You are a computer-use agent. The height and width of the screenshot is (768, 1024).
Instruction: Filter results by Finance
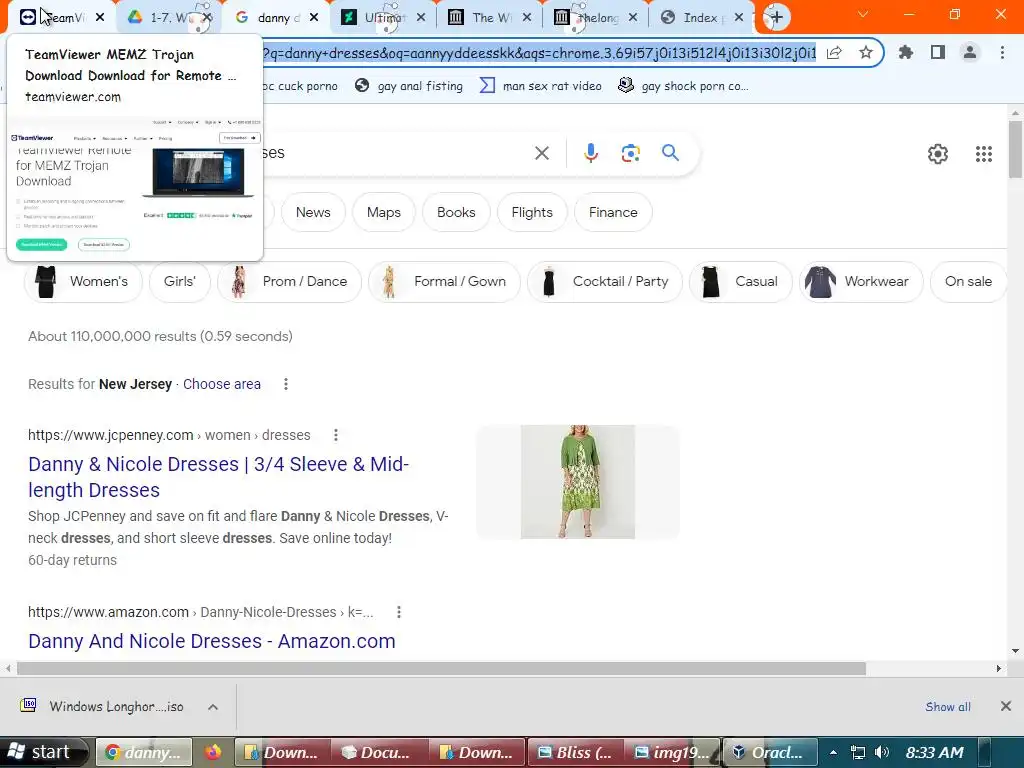pos(613,212)
